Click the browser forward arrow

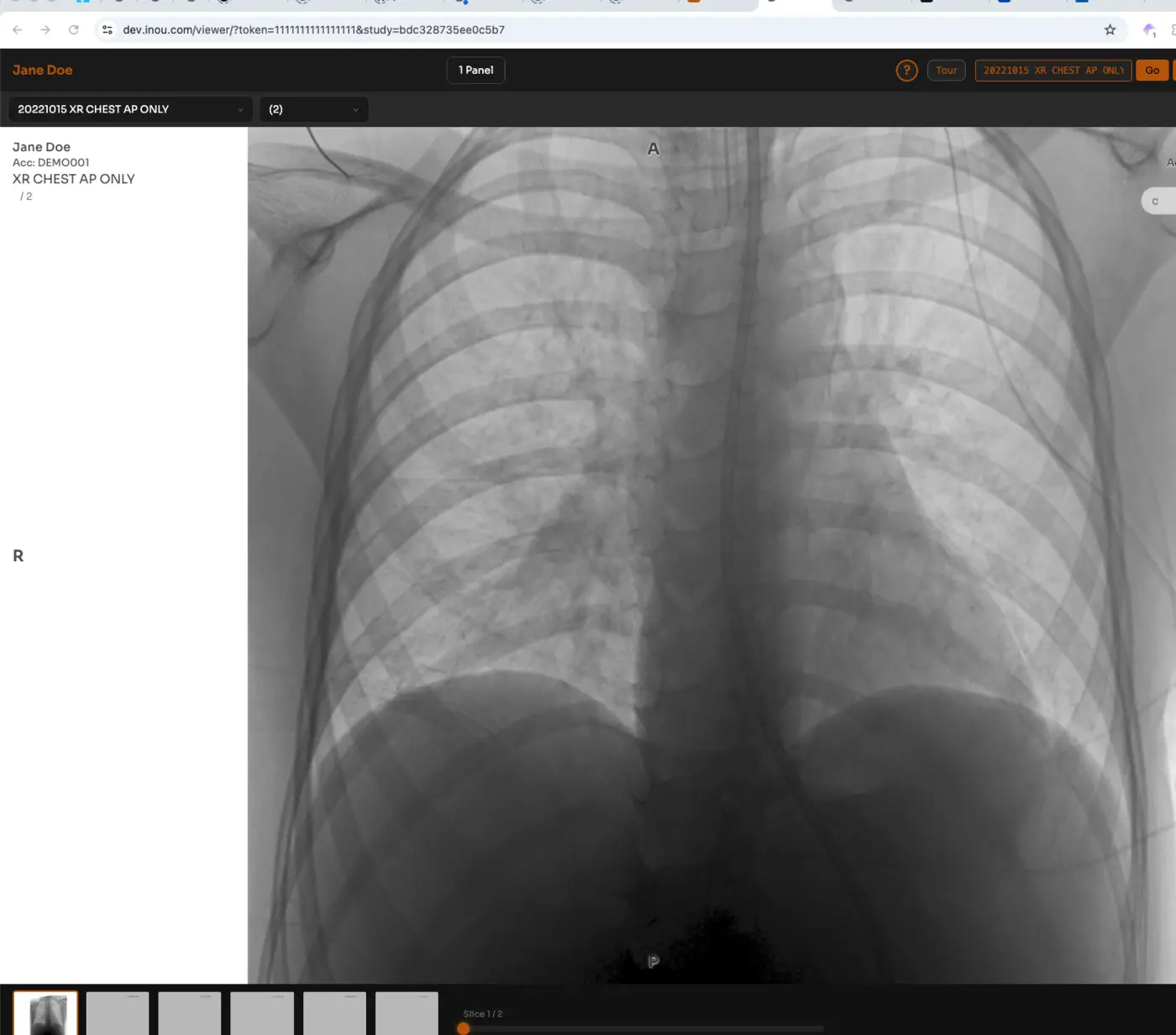click(x=45, y=29)
